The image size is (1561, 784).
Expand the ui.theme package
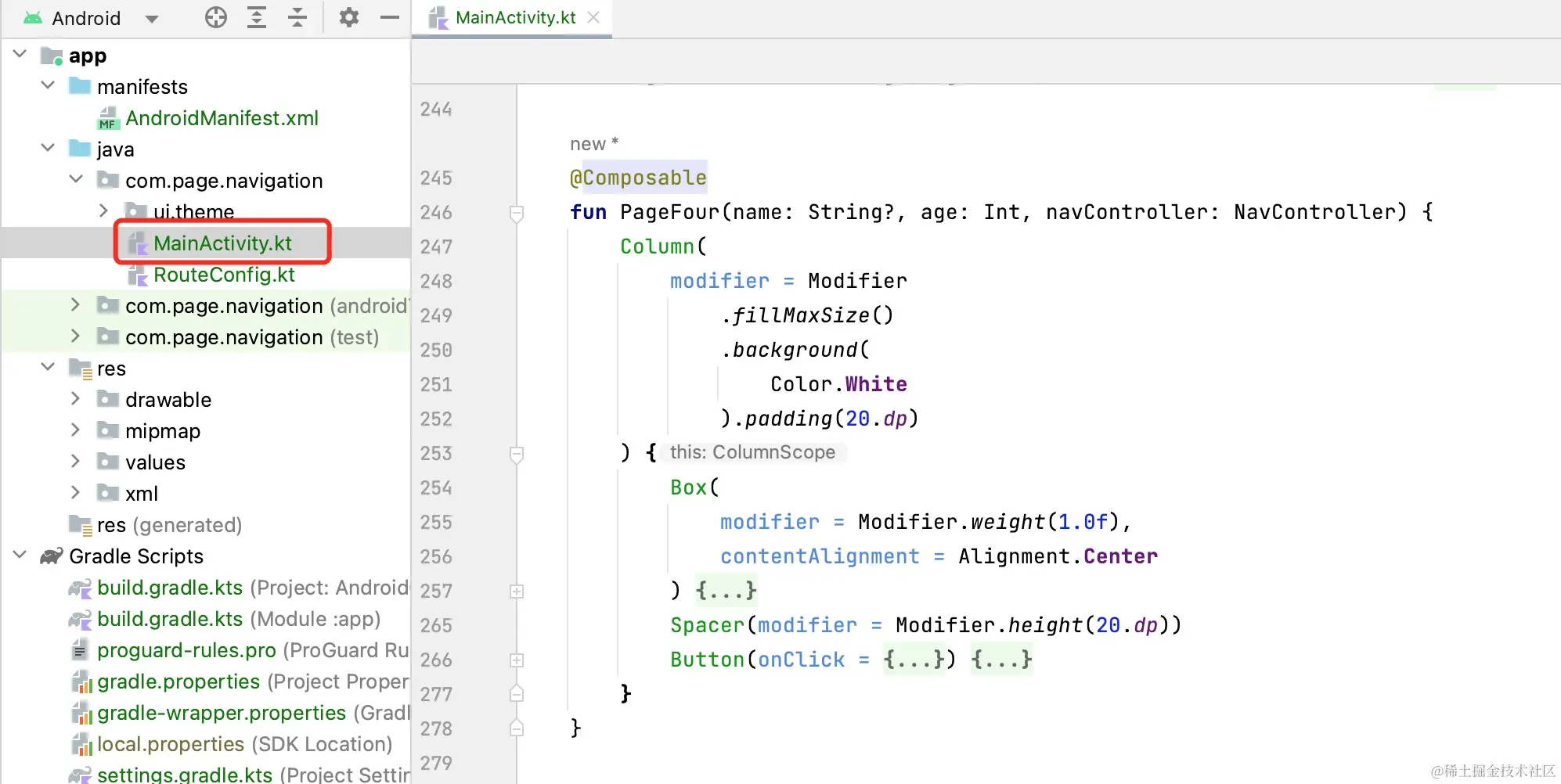[x=103, y=211]
